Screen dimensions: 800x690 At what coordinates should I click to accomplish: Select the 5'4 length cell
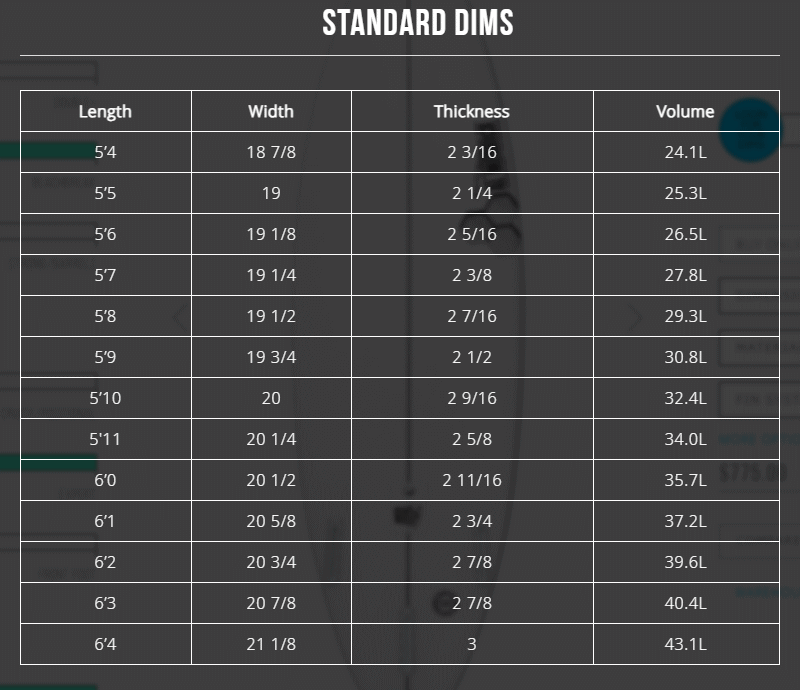click(x=105, y=152)
